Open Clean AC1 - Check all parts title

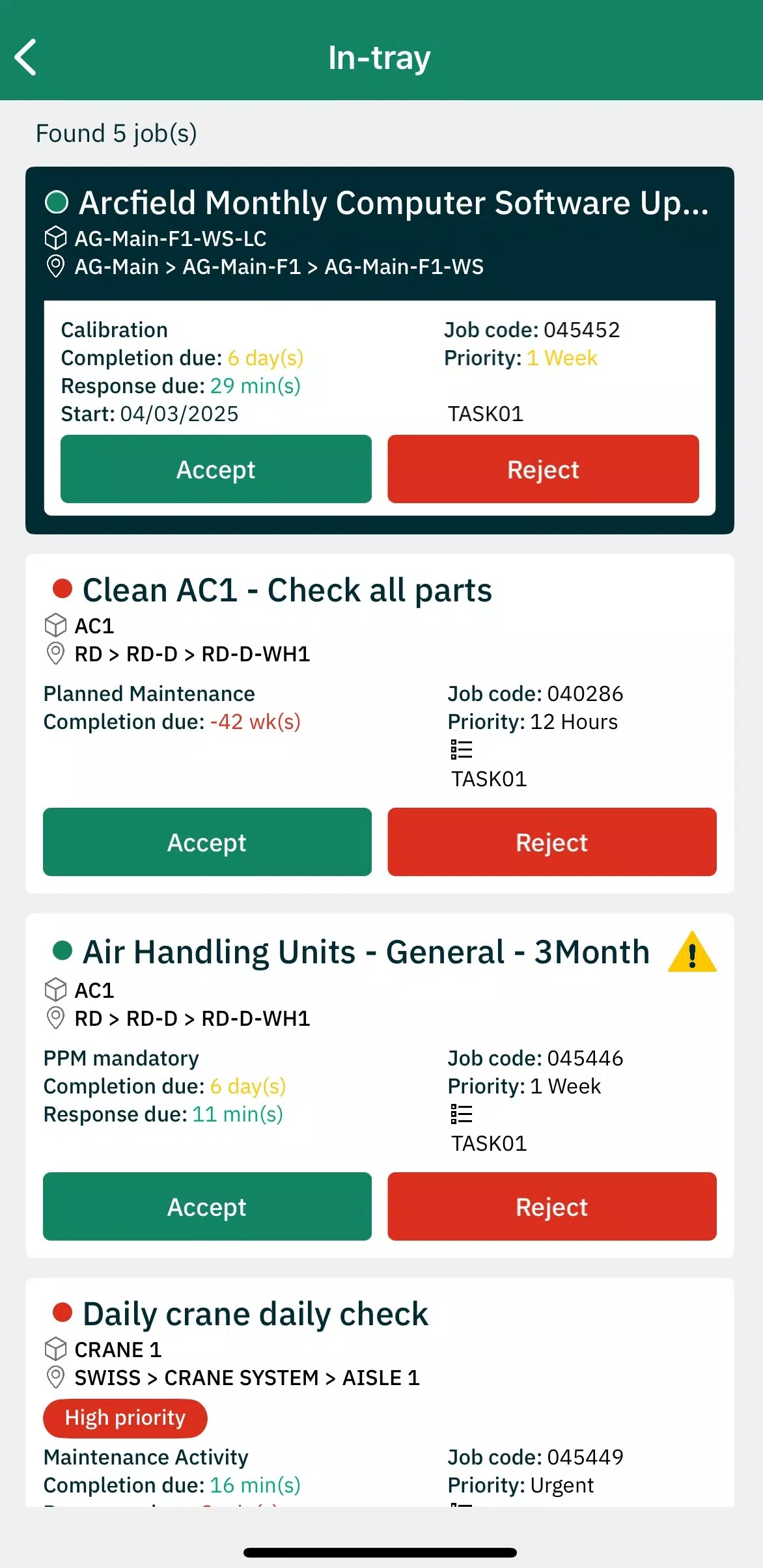(x=287, y=590)
